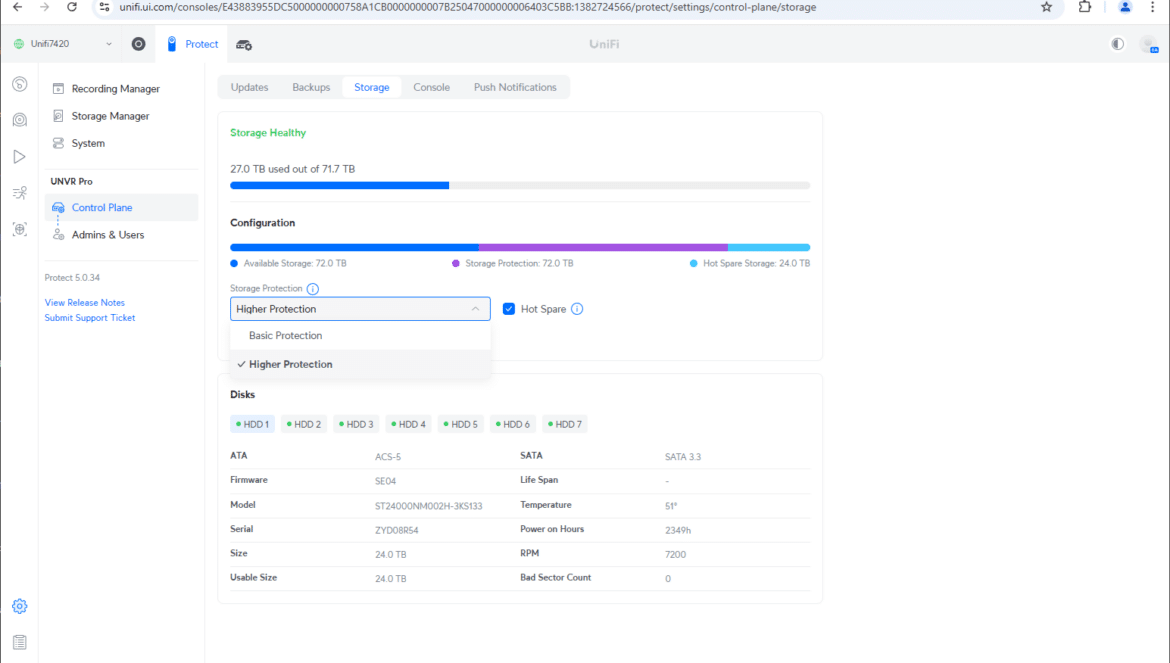1170x663 pixels.
Task: Click the Available Storage: 72.0 TB legend
Action: click(288, 263)
